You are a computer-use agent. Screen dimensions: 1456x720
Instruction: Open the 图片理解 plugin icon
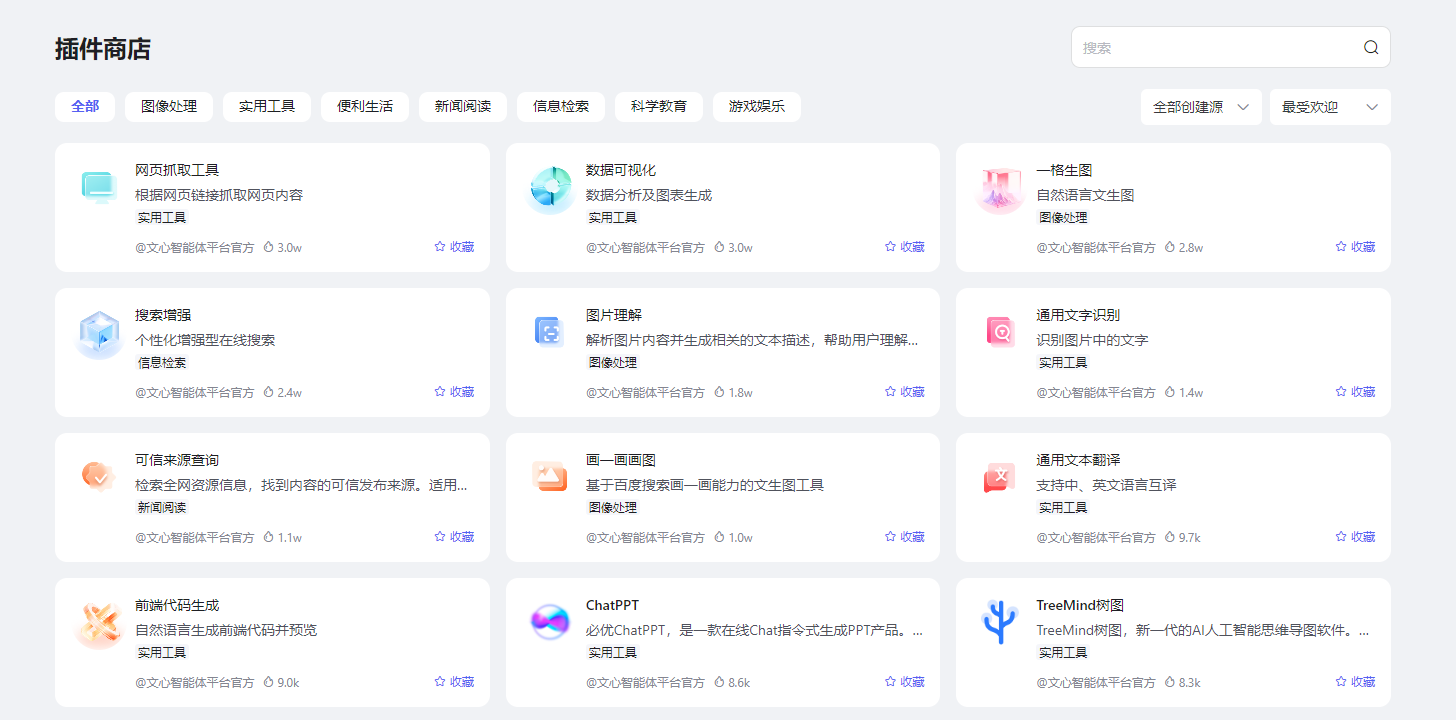[550, 334]
